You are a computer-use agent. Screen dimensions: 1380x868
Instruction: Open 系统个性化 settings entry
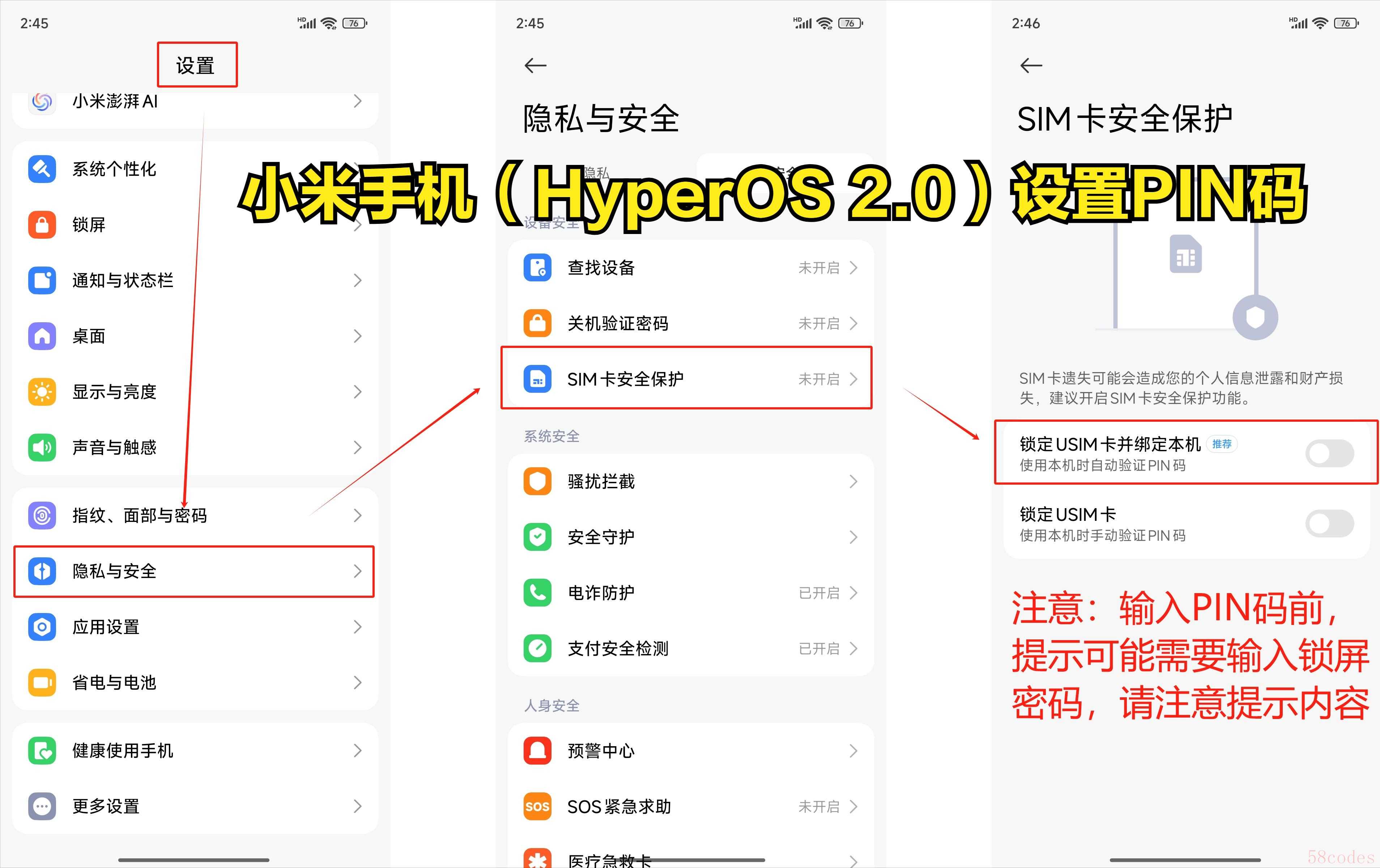click(x=195, y=169)
